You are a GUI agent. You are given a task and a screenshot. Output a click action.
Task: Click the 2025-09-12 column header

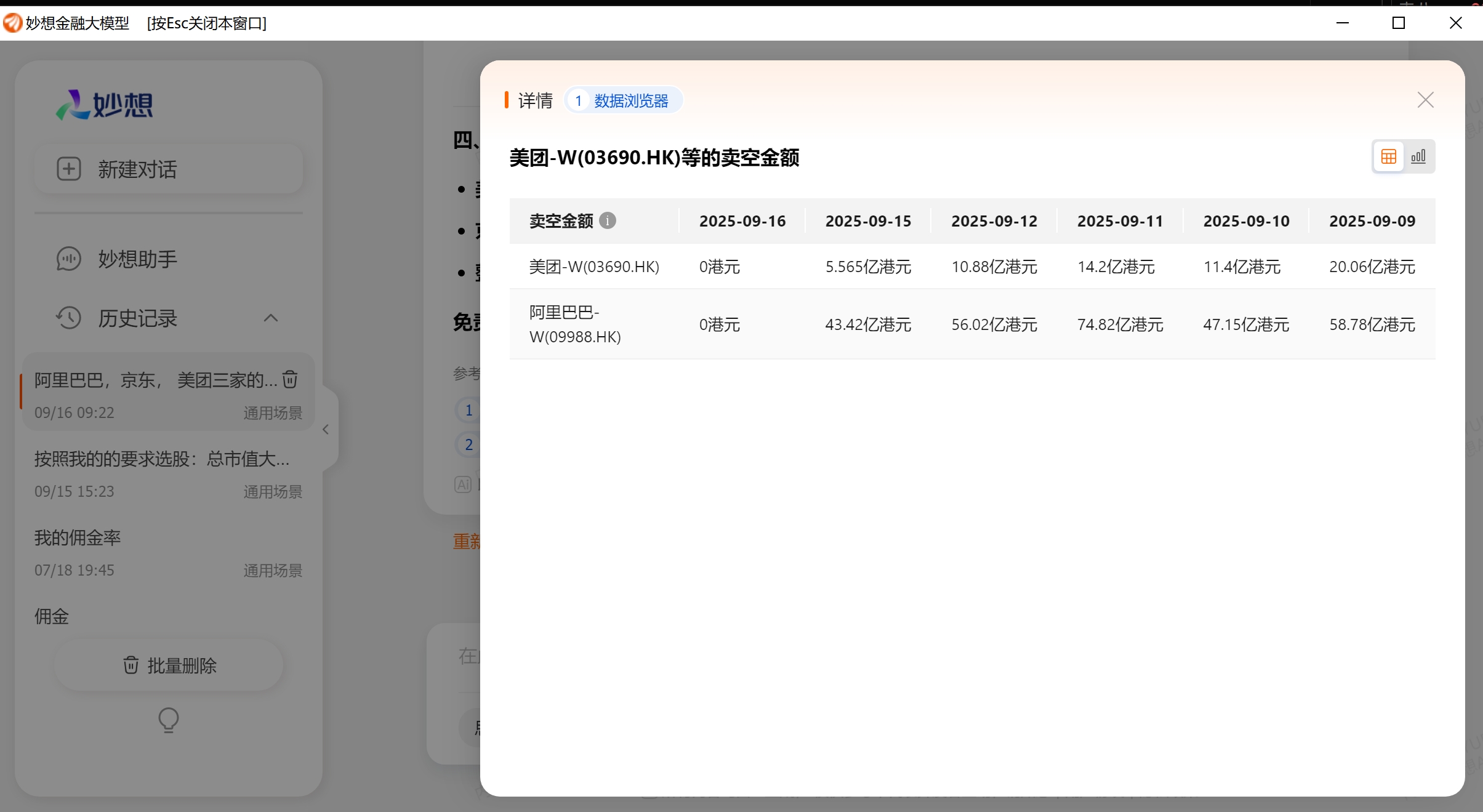tap(994, 221)
